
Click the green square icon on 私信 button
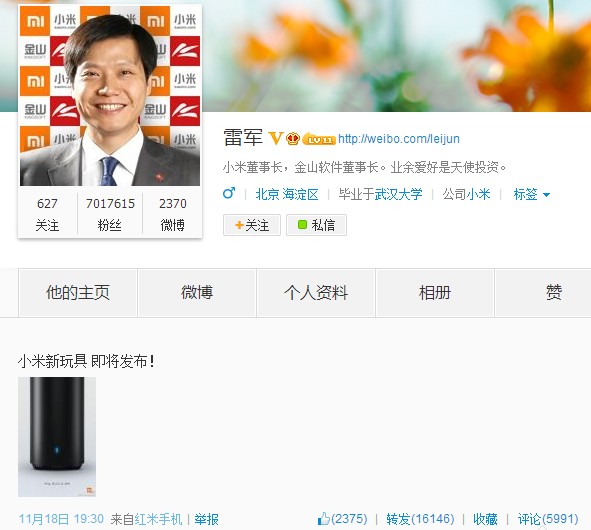pyautogui.click(x=302, y=225)
